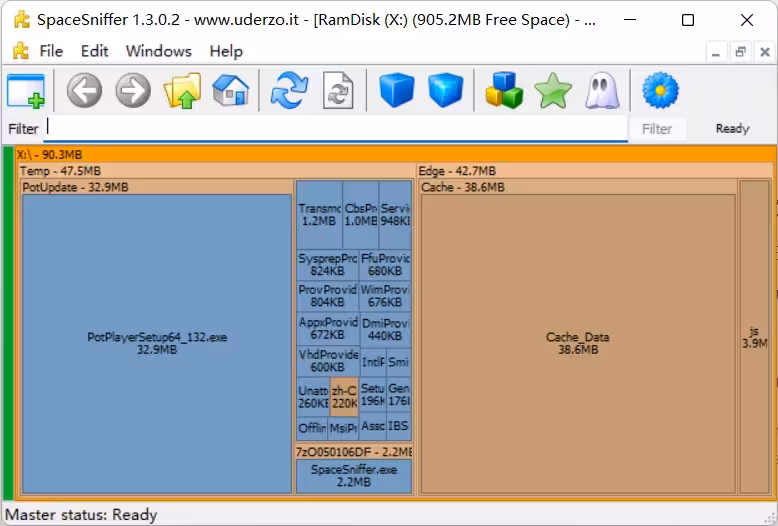Image resolution: width=778 pixels, height=526 pixels.
Task: Select the ProvProvid 804KB block
Action: coord(327,296)
